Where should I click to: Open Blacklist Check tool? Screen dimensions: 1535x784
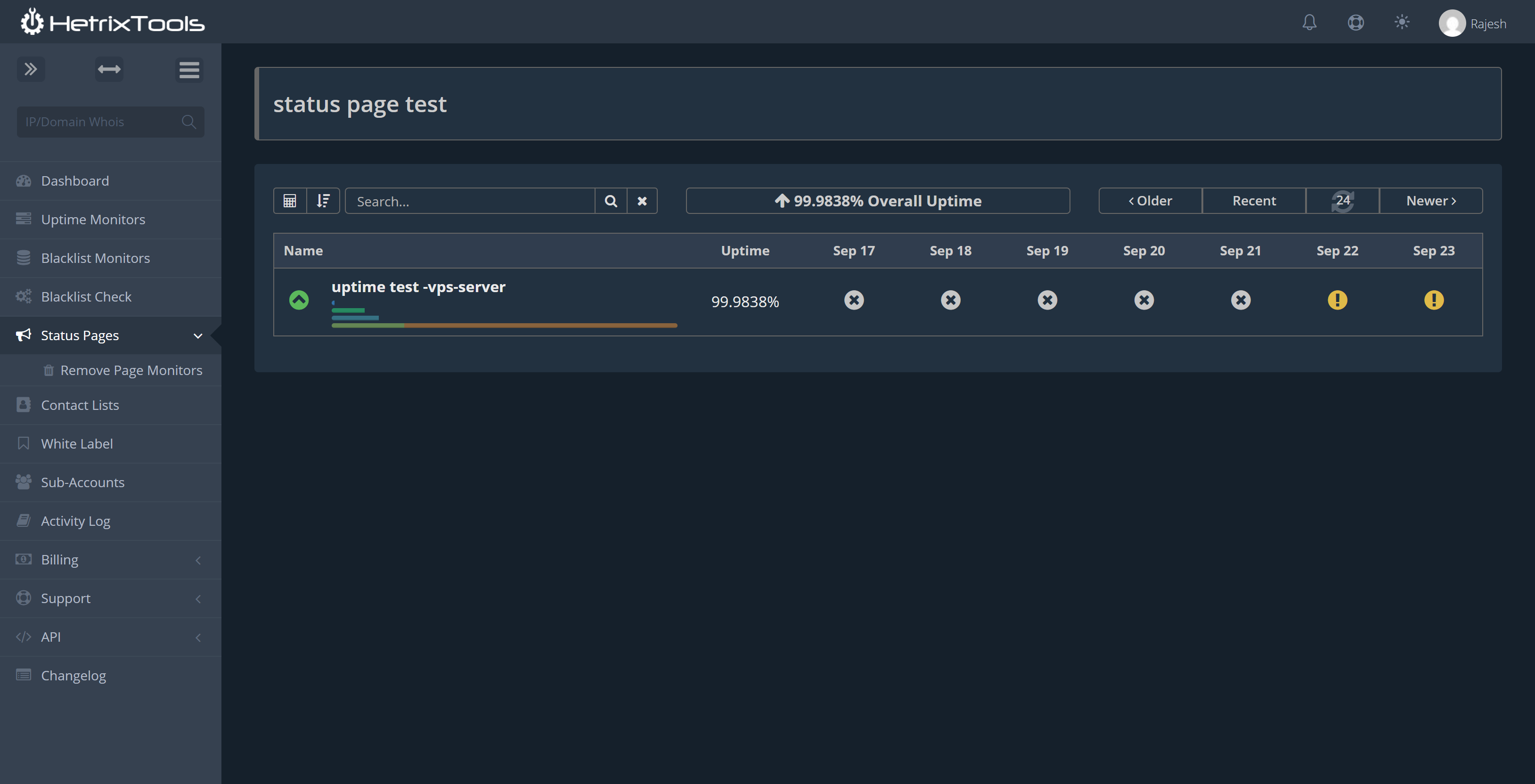pos(110,297)
